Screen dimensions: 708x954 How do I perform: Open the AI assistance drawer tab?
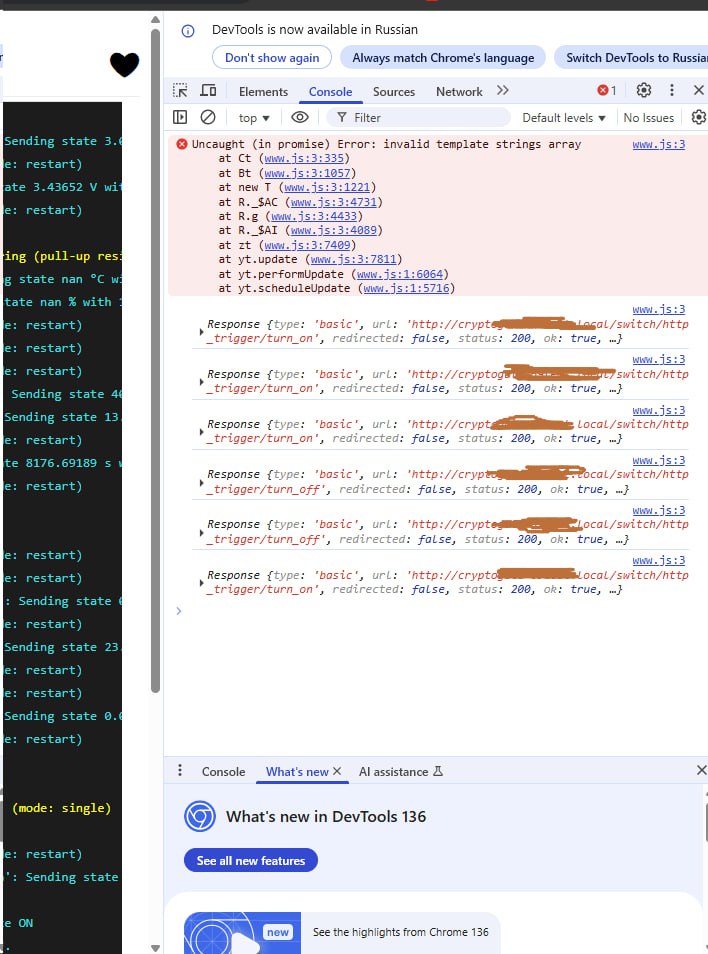tap(401, 771)
